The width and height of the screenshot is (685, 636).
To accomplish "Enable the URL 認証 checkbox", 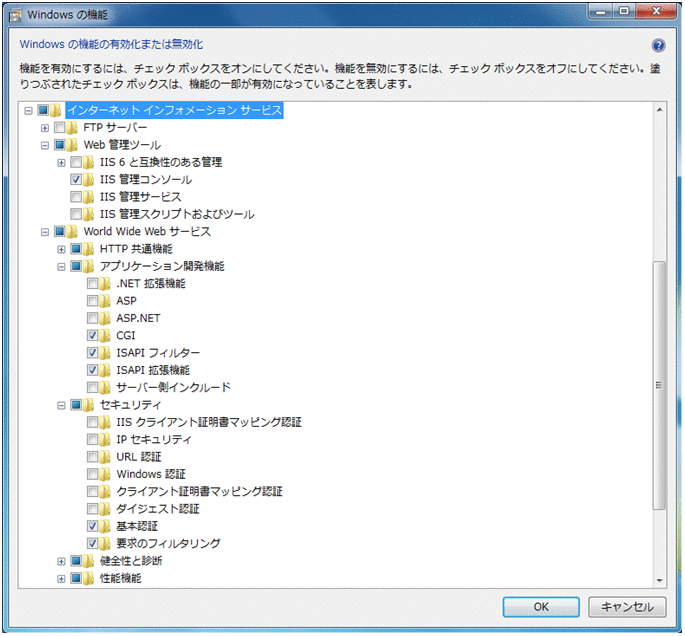I will pos(92,457).
